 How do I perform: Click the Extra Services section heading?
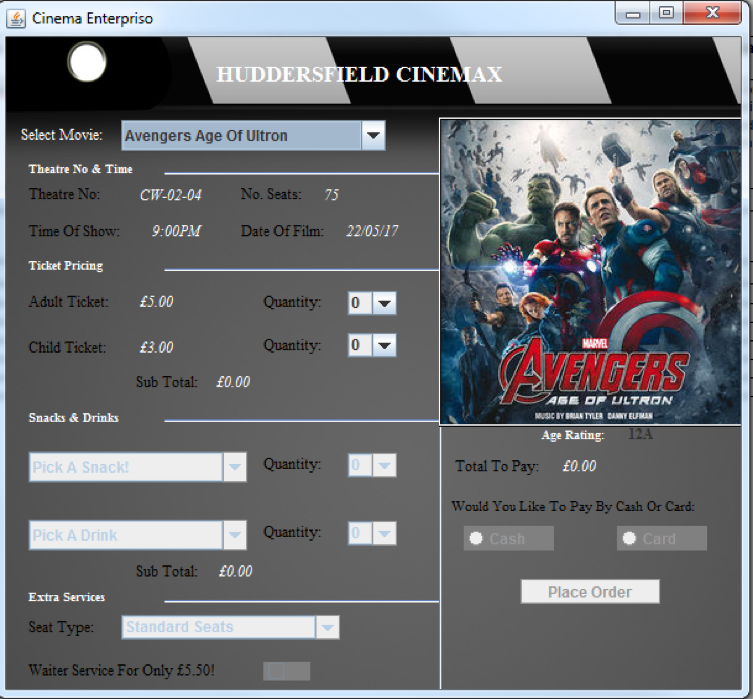[67, 597]
